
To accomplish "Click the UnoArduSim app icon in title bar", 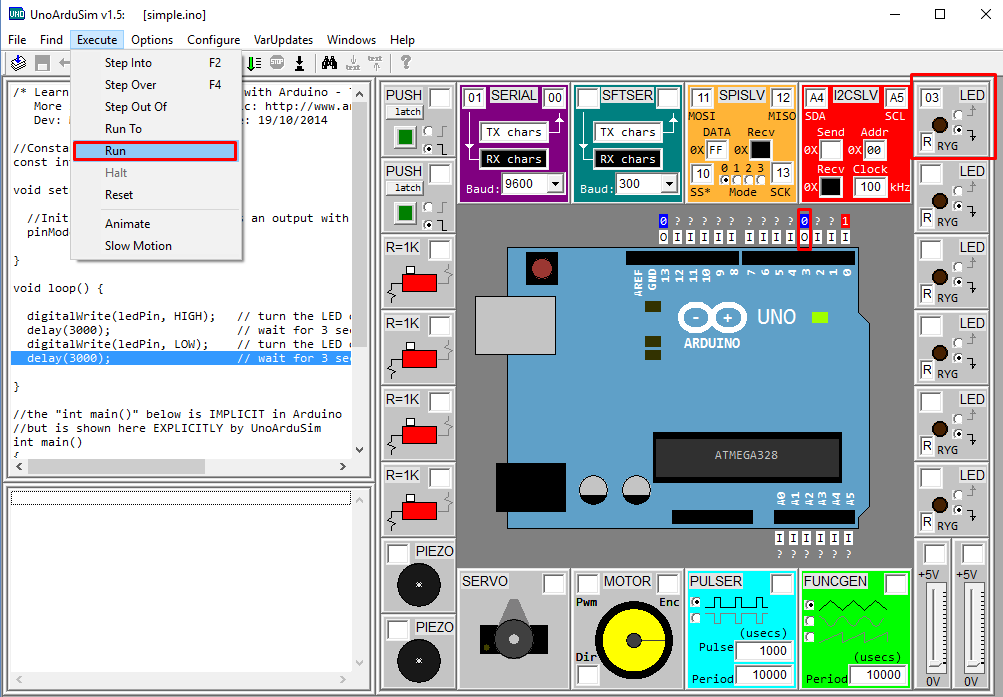I will (x=17, y=14).
